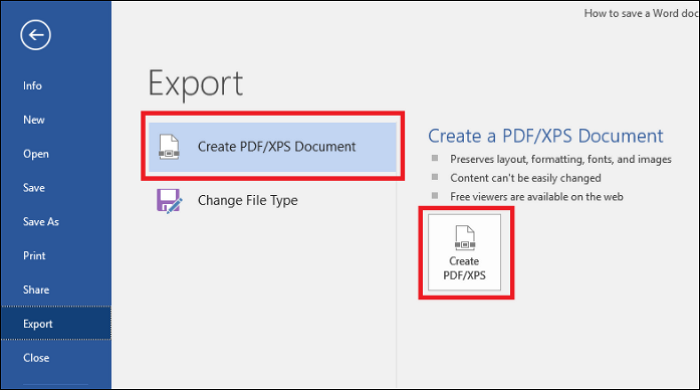Open the Share page
Screen dimensions: 700x390
(x=36, y=290)
